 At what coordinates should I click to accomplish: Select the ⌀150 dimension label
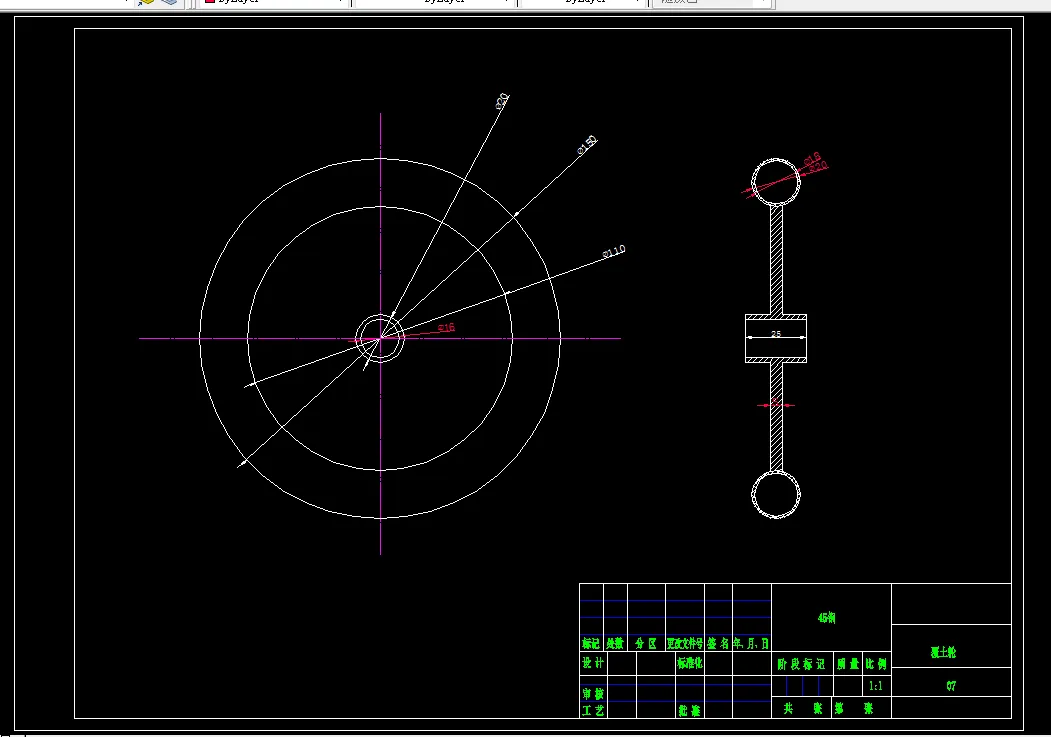coord(587,145)
